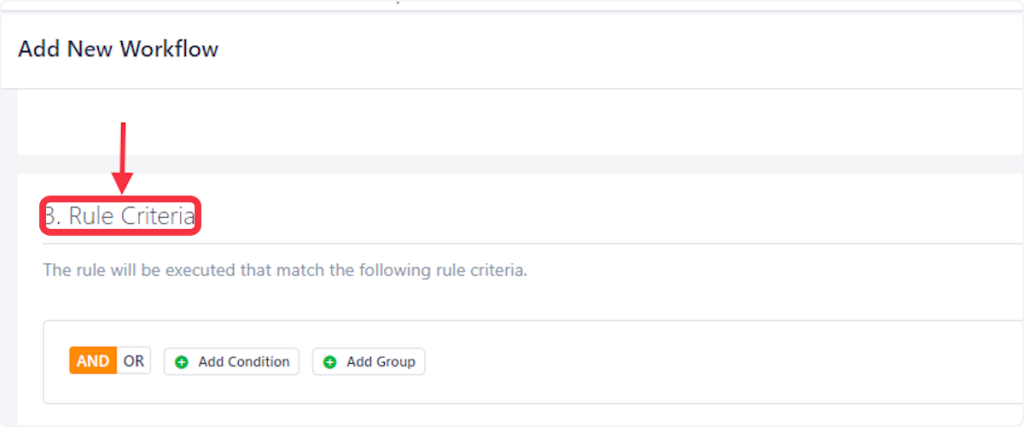
Task: Select the AND operator toggle
Action: click(x=93, y=361)
